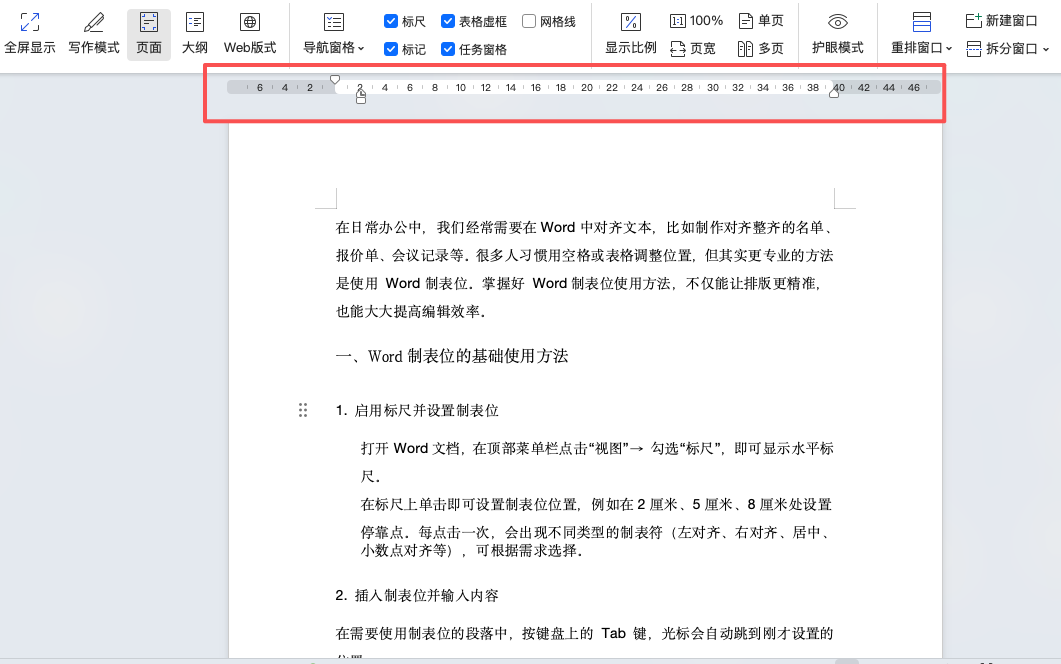Image resolution: width=1061 pixels, height=664 pixels.
Task: Expand the navigation pane dropdown
Action: [334, 48]
